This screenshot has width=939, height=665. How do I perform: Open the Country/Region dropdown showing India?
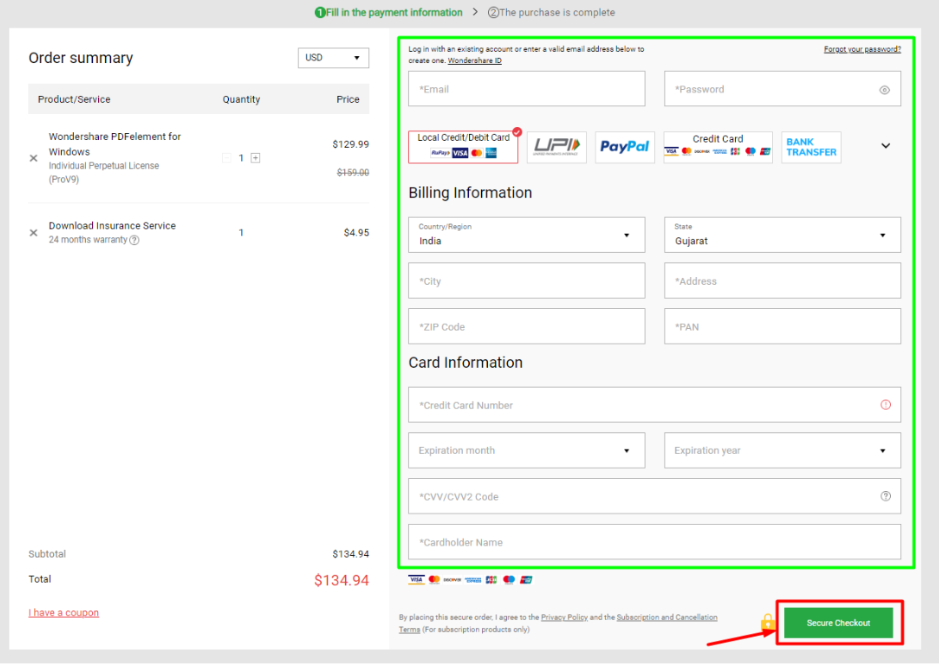(526, 235)
